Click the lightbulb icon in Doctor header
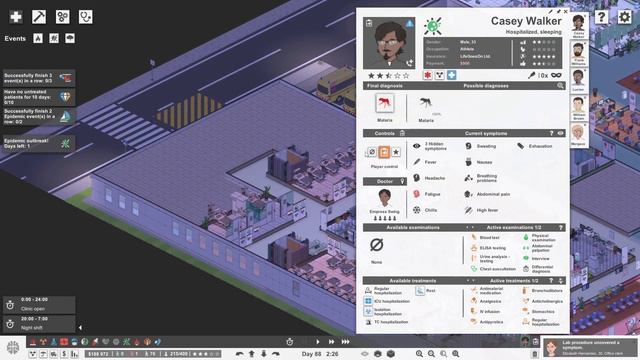Image resolution: width=640 pixels, height=360 pixels. click(x=402, y=181)
